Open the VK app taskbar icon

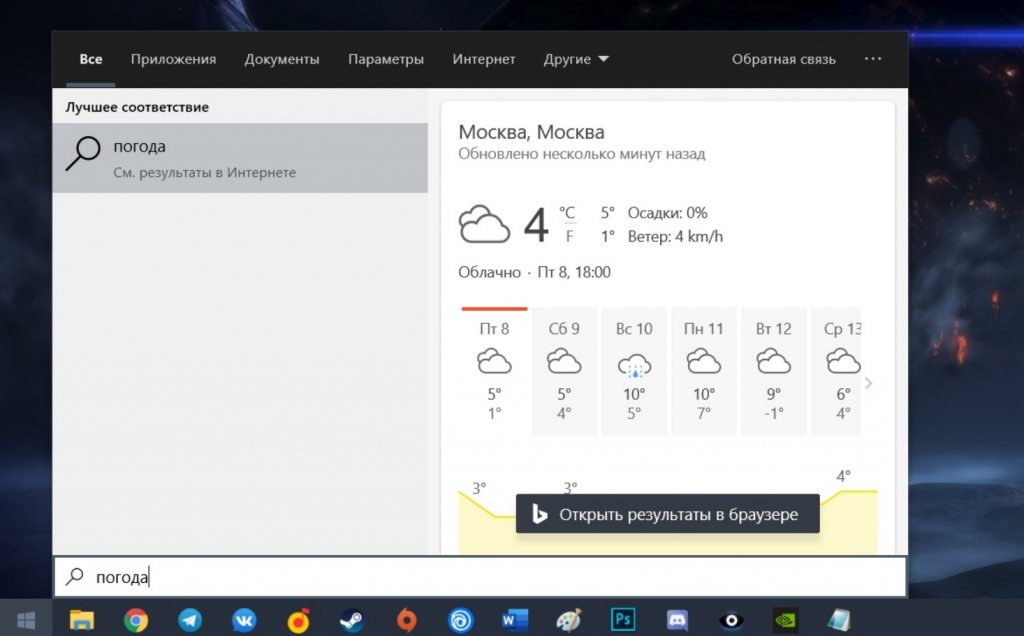click(x=244, y=621)
